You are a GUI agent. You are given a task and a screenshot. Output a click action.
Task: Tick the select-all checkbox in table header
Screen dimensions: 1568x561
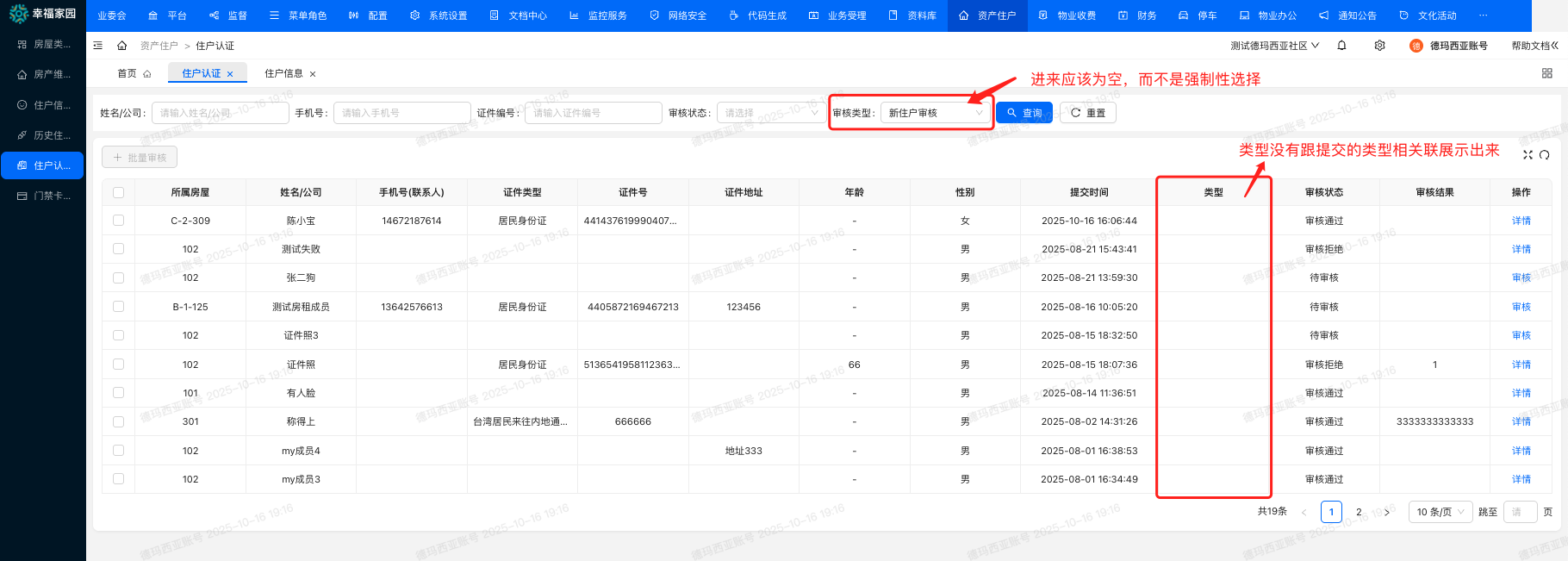pyautogui.click(x=118, y=192)
